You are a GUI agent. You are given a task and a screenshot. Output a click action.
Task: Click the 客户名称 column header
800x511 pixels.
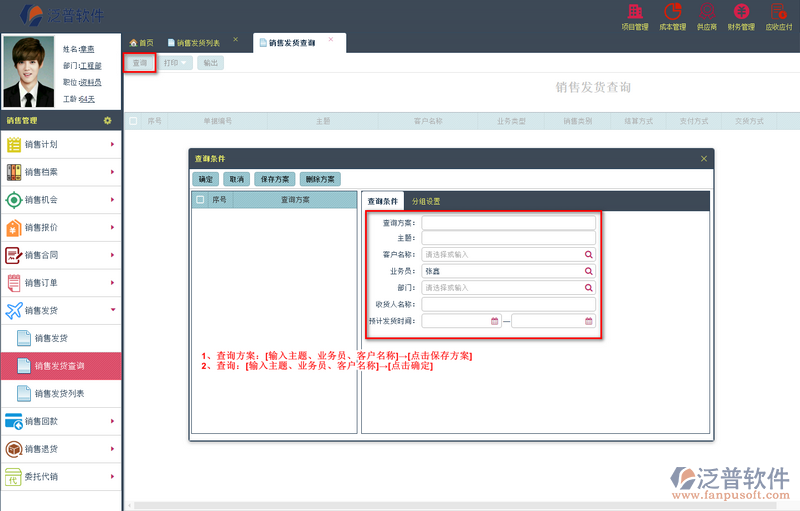coord(428,121)
